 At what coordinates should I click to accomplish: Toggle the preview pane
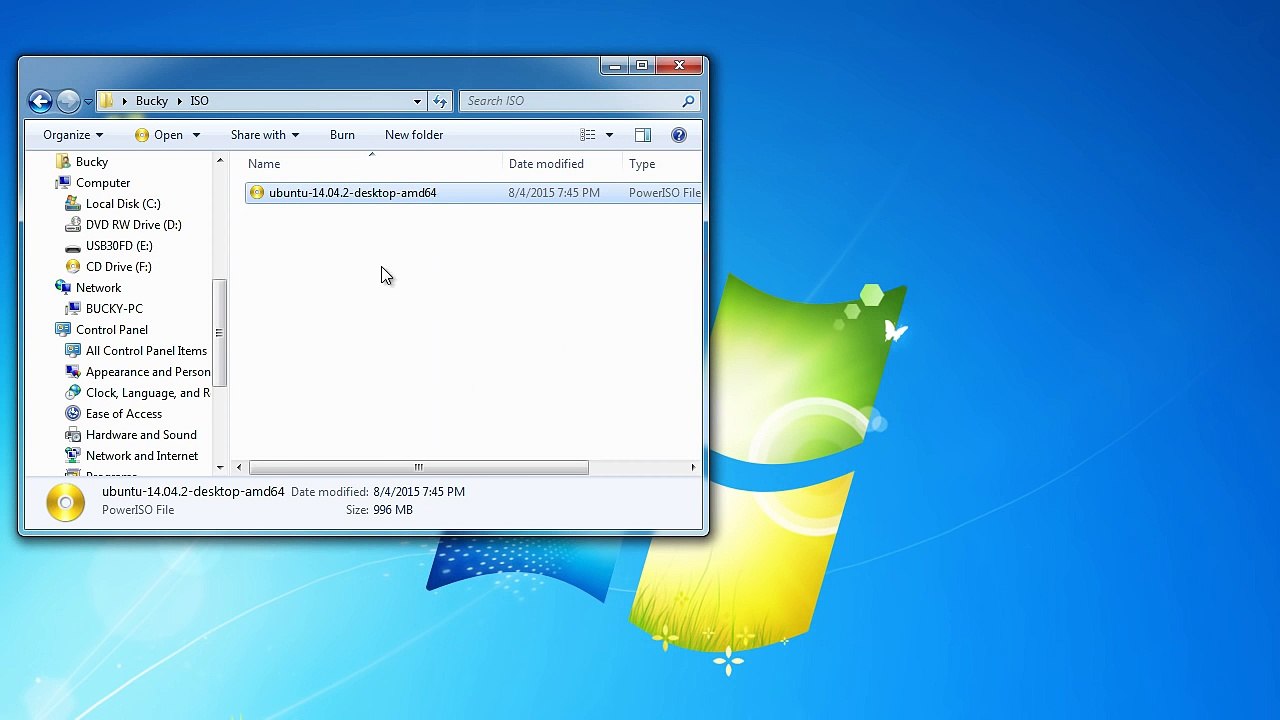[x=643, y=135]
